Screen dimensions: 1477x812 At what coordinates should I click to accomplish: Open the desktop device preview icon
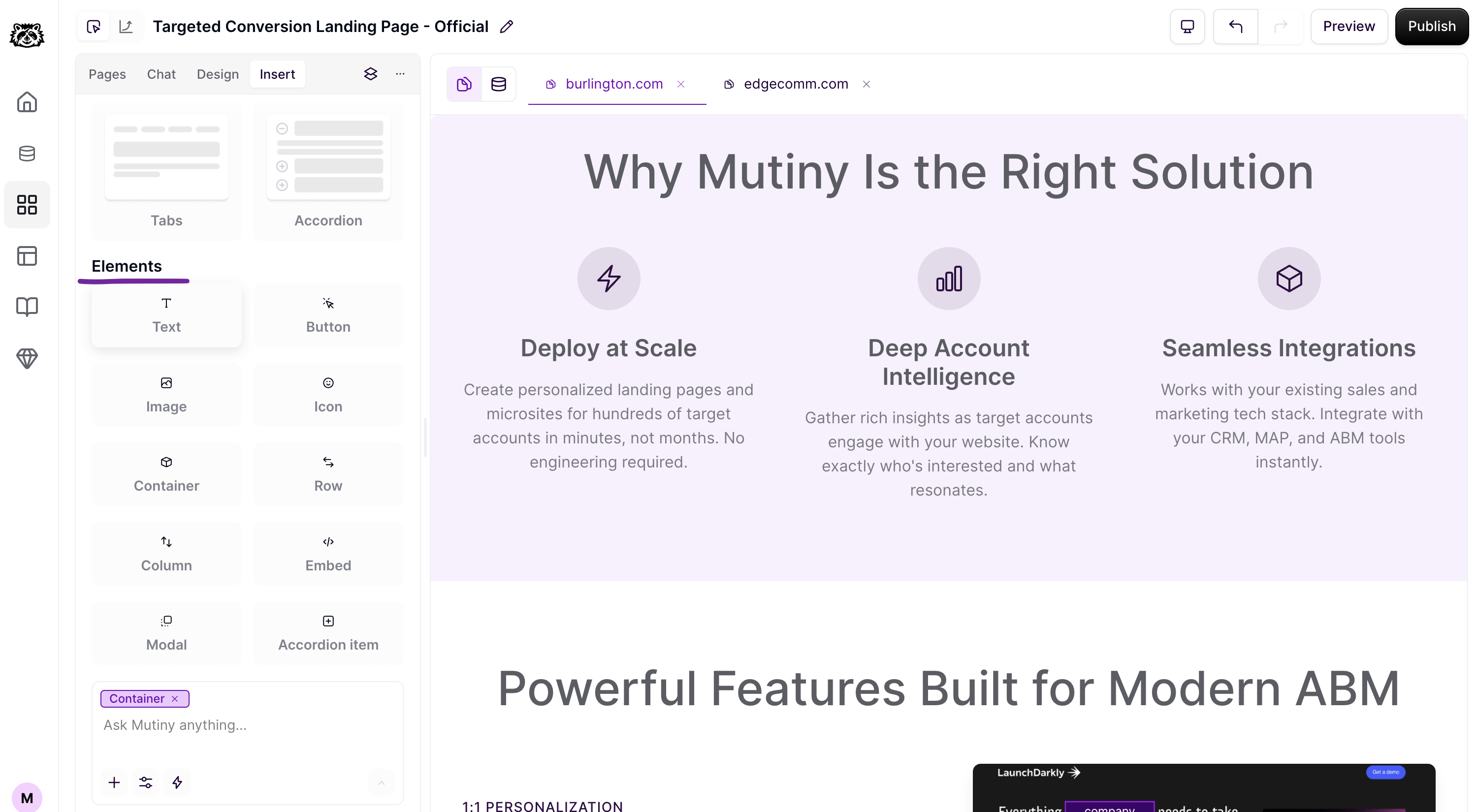tap(1187, 27)
